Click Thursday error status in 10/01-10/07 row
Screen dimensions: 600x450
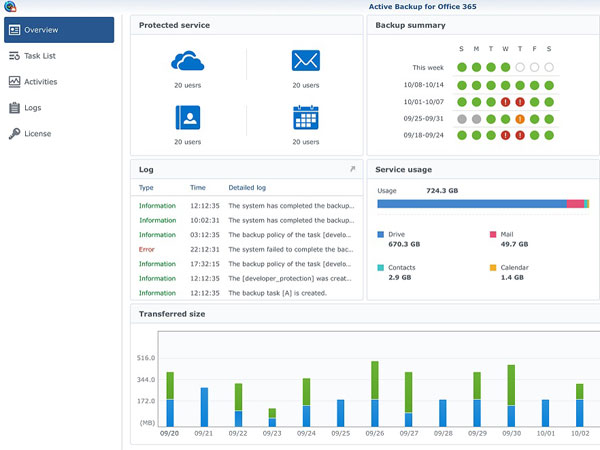pyautogui.click(x=520, y=102)
